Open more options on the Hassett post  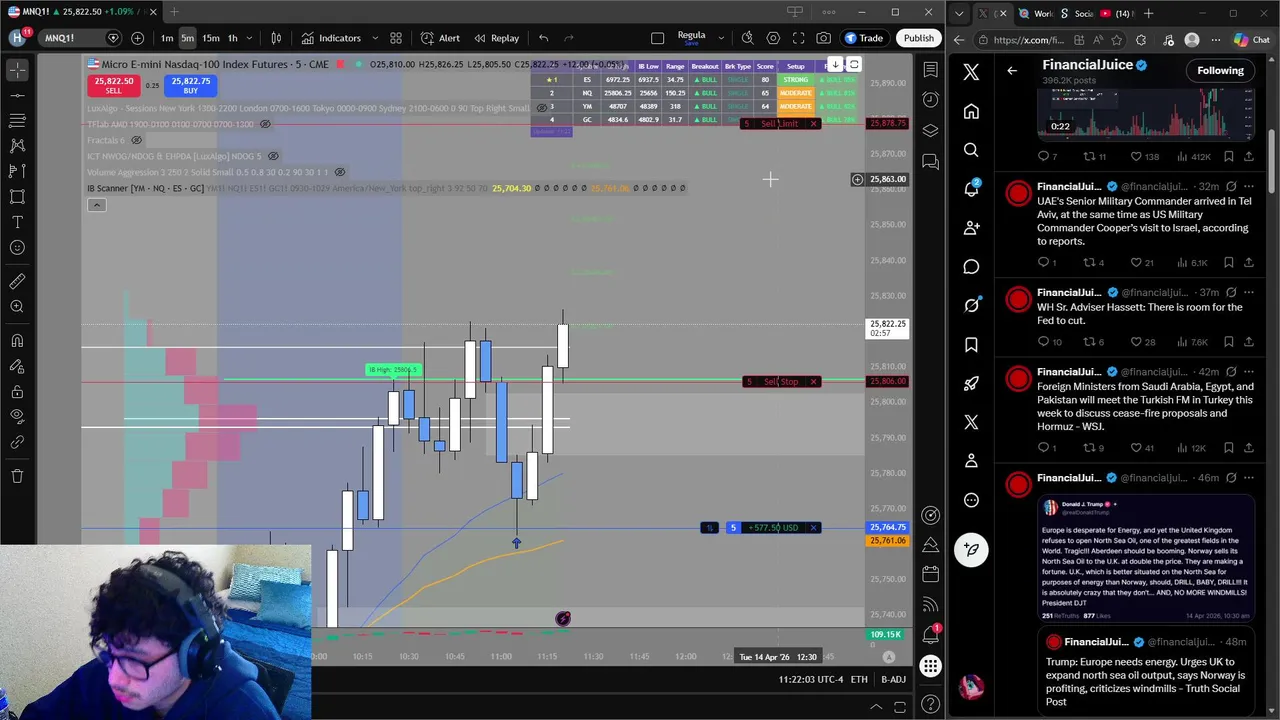1249,292
